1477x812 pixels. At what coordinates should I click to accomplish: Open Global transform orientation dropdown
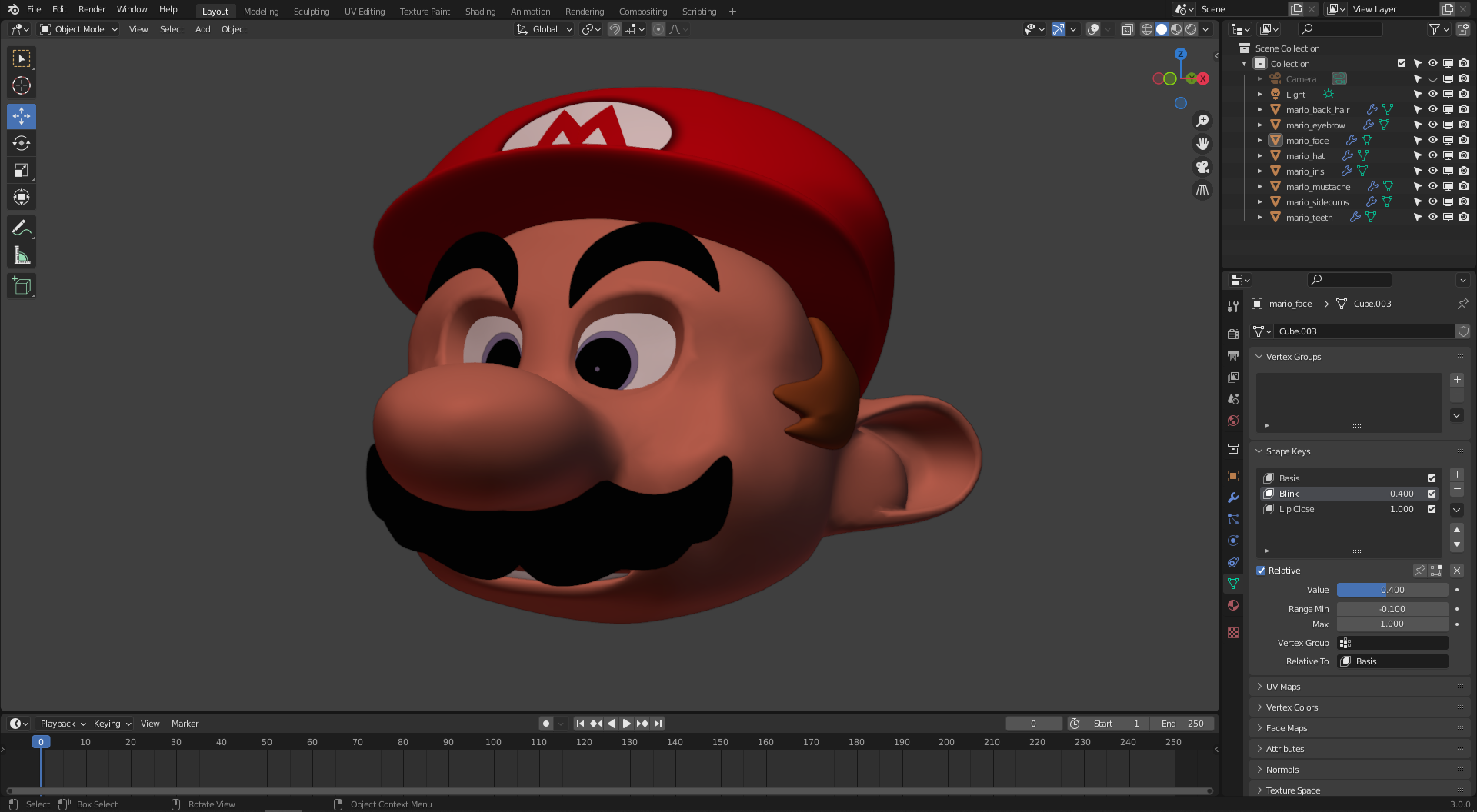(544, 29)
